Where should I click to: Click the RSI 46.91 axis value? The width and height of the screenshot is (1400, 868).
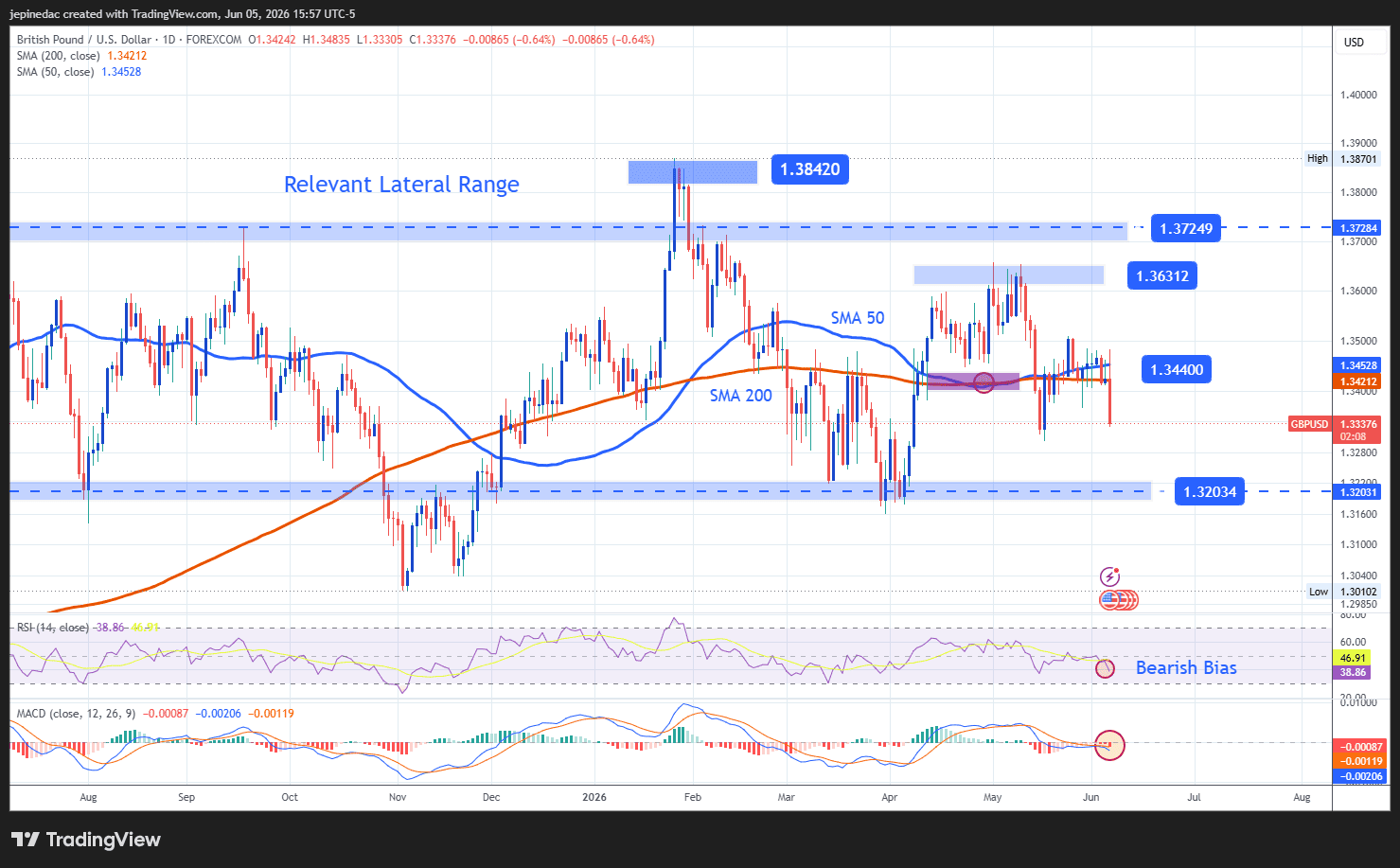[x=1354, y=658]
